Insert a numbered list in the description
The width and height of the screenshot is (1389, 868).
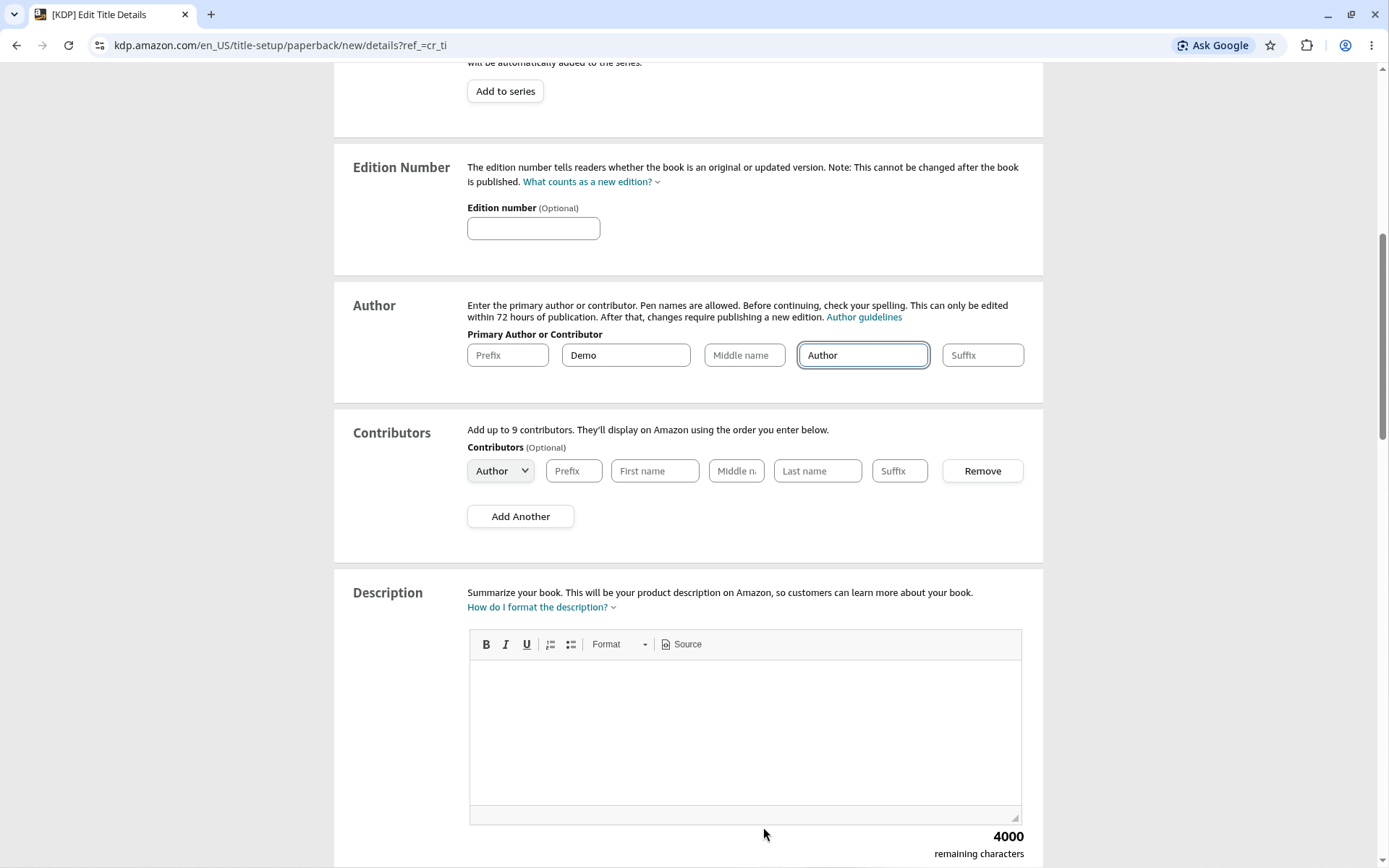tap(551, 644)
